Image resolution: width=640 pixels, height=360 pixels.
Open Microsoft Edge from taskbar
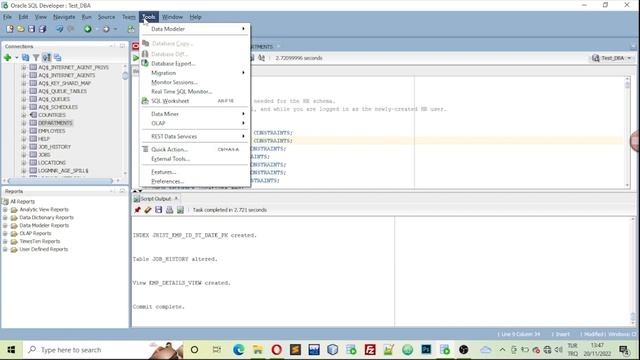tap(238, 350)
